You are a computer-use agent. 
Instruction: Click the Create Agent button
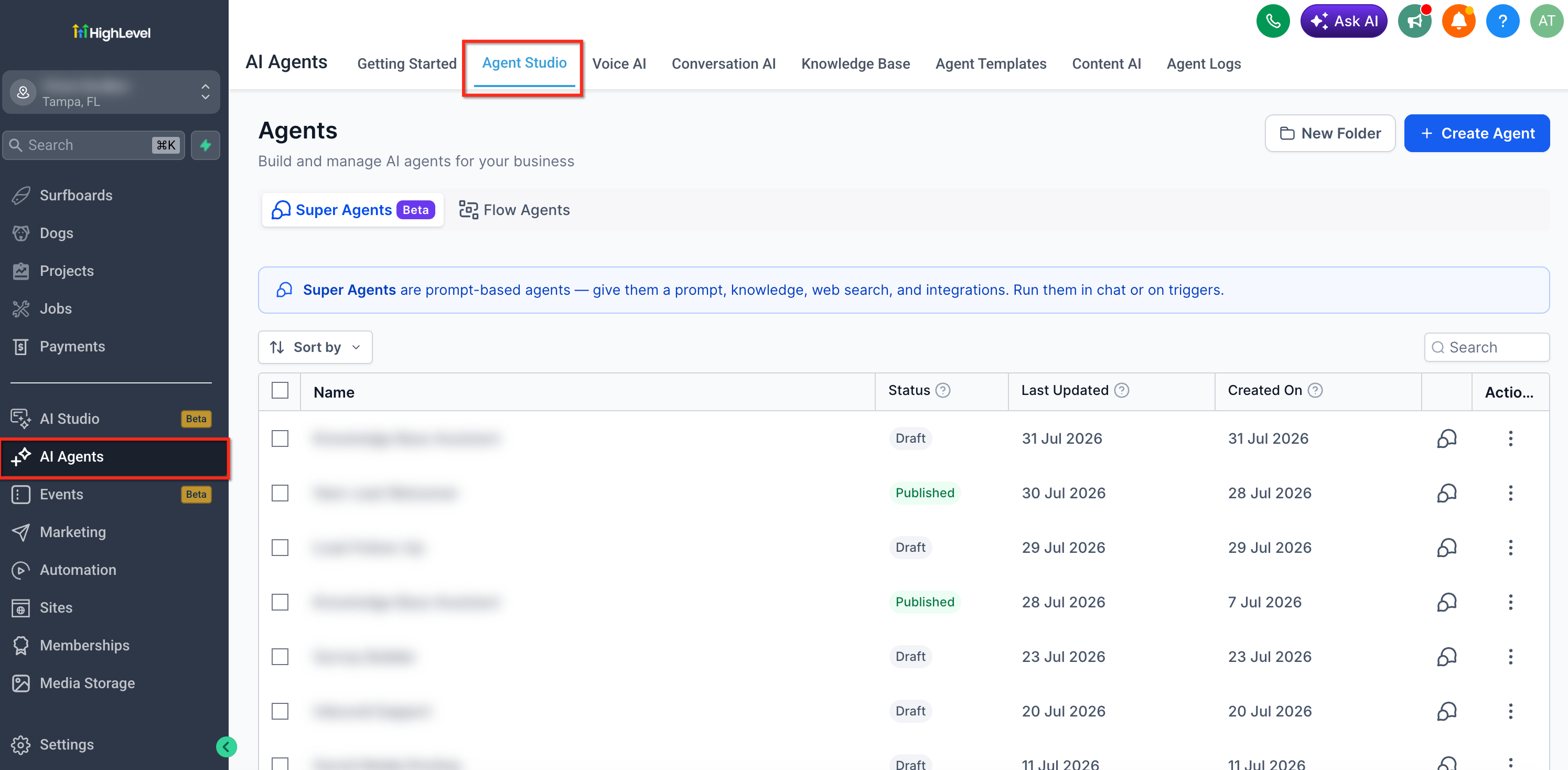click(x=1477, y=133)
